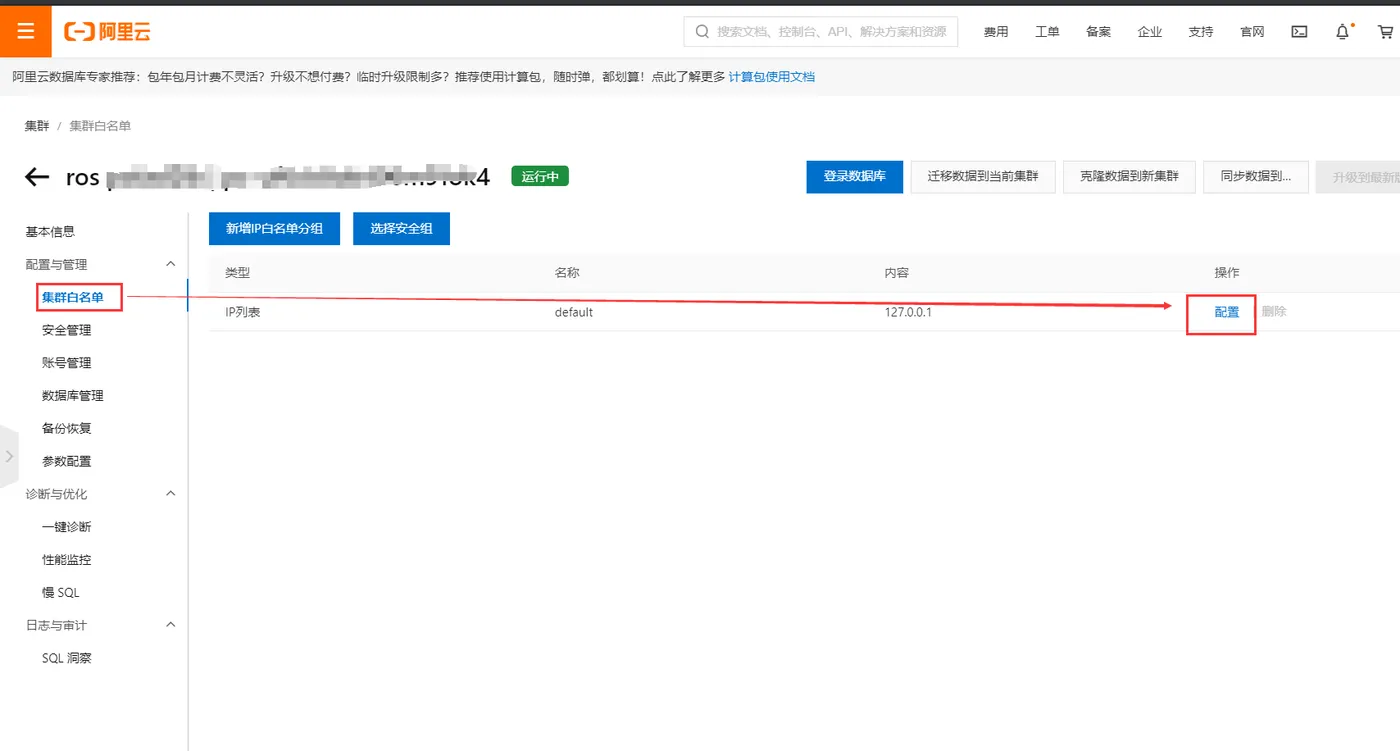1400x751 pixels.
Task: Open the 备案 menu
Action: pos(1098,32)
